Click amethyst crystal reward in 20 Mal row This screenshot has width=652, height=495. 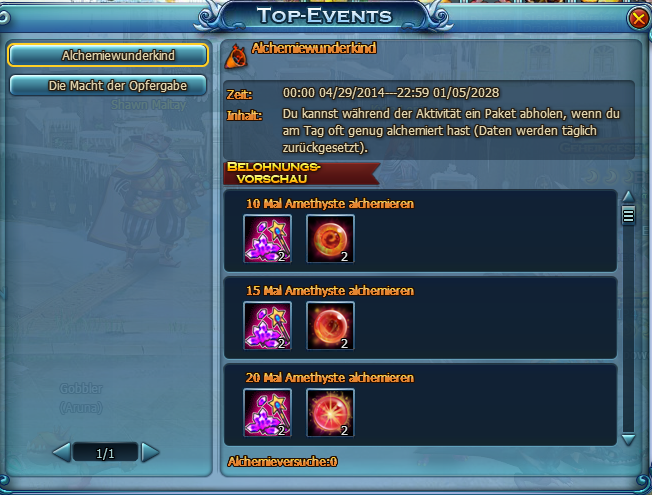[x=267, y=413]
